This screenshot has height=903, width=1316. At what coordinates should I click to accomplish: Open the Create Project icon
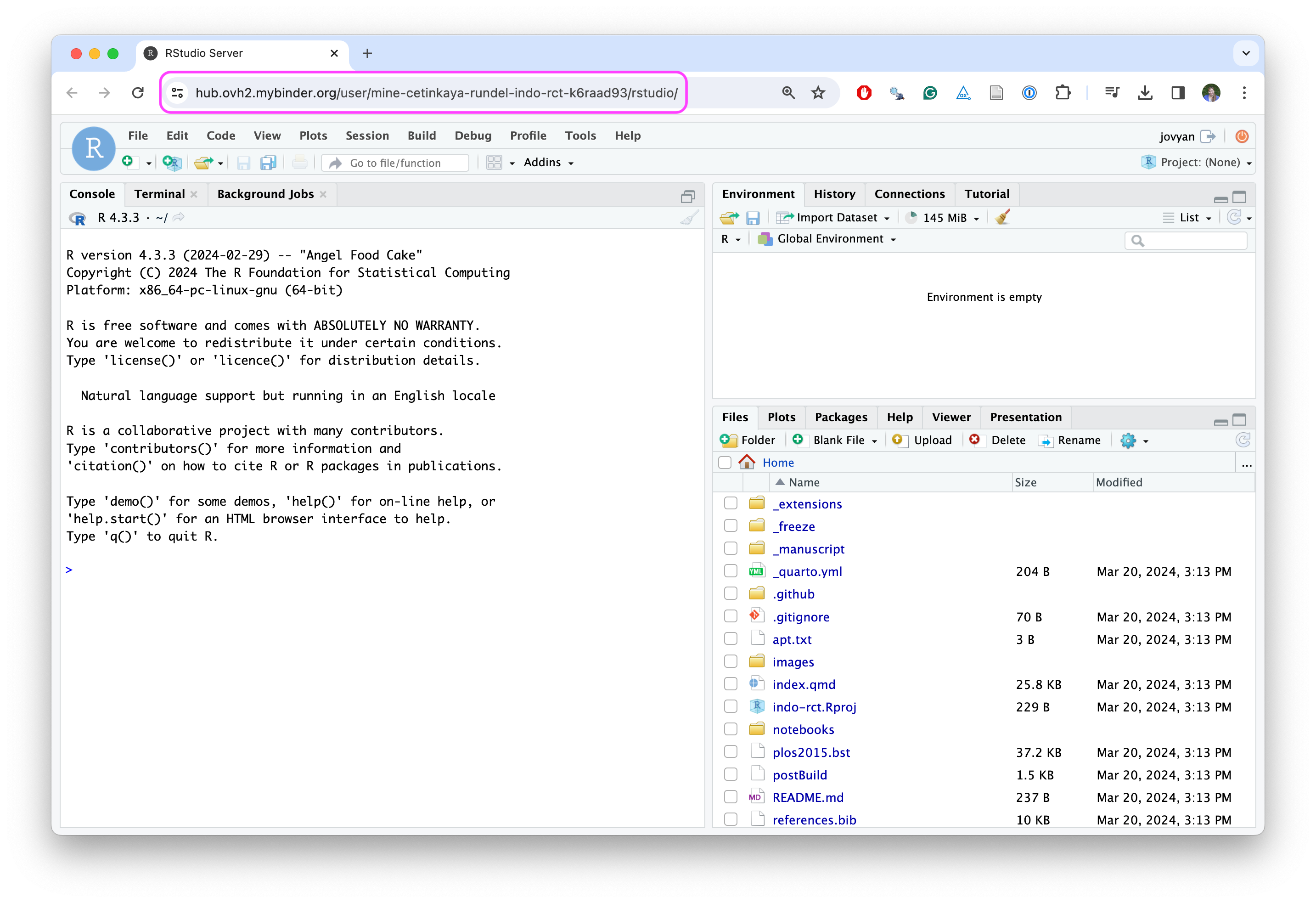tap(172, 163)
